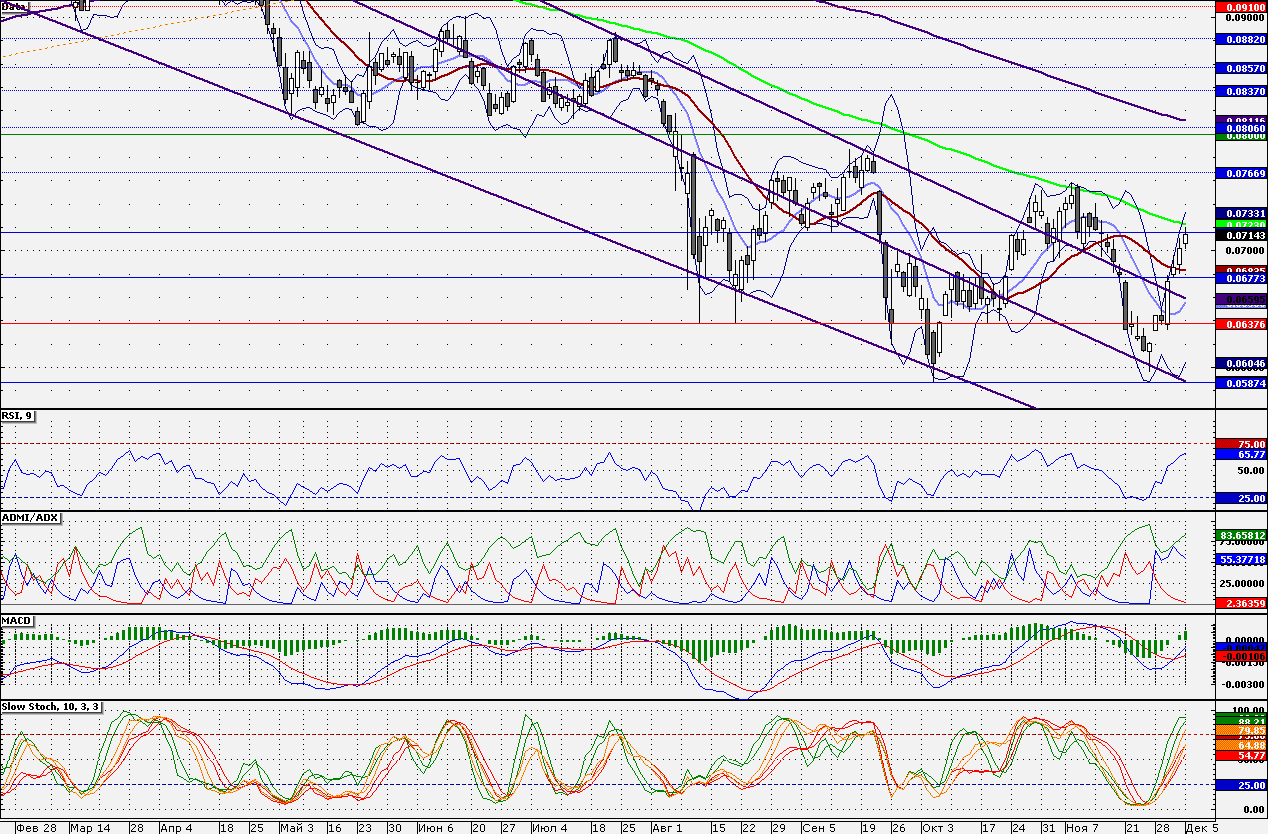Select the Stochastic 25.00 level tag
Screen dimensions: 1268x834
pyautogui.click(x=1240, y=786)
